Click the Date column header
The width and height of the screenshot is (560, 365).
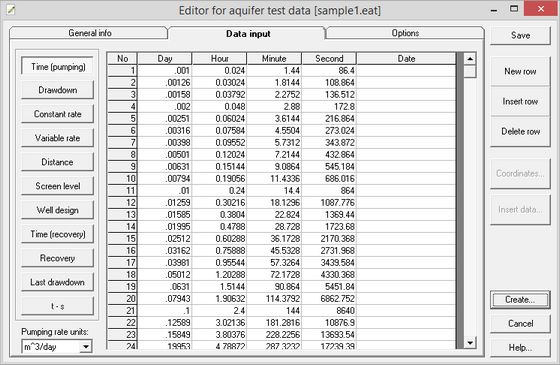[x=406, y=59]
